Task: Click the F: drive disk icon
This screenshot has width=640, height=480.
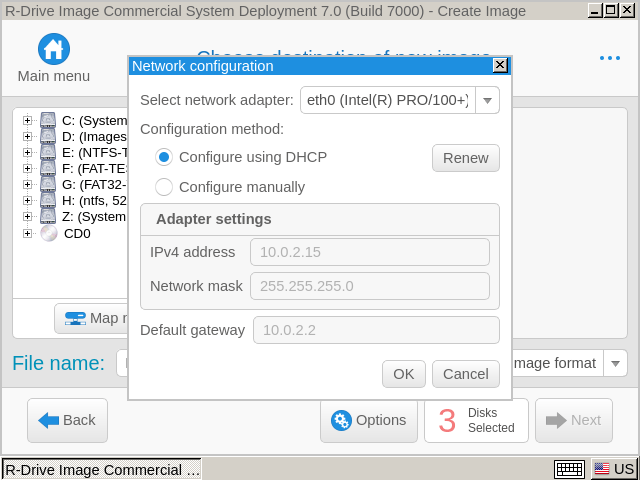Action: [48, 168]
